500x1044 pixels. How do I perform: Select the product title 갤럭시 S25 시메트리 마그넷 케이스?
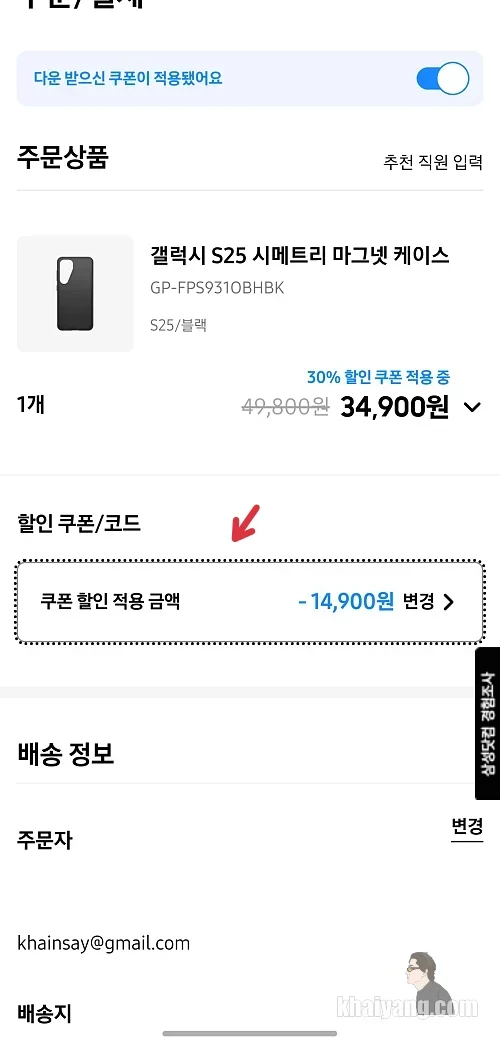[300, 255]
